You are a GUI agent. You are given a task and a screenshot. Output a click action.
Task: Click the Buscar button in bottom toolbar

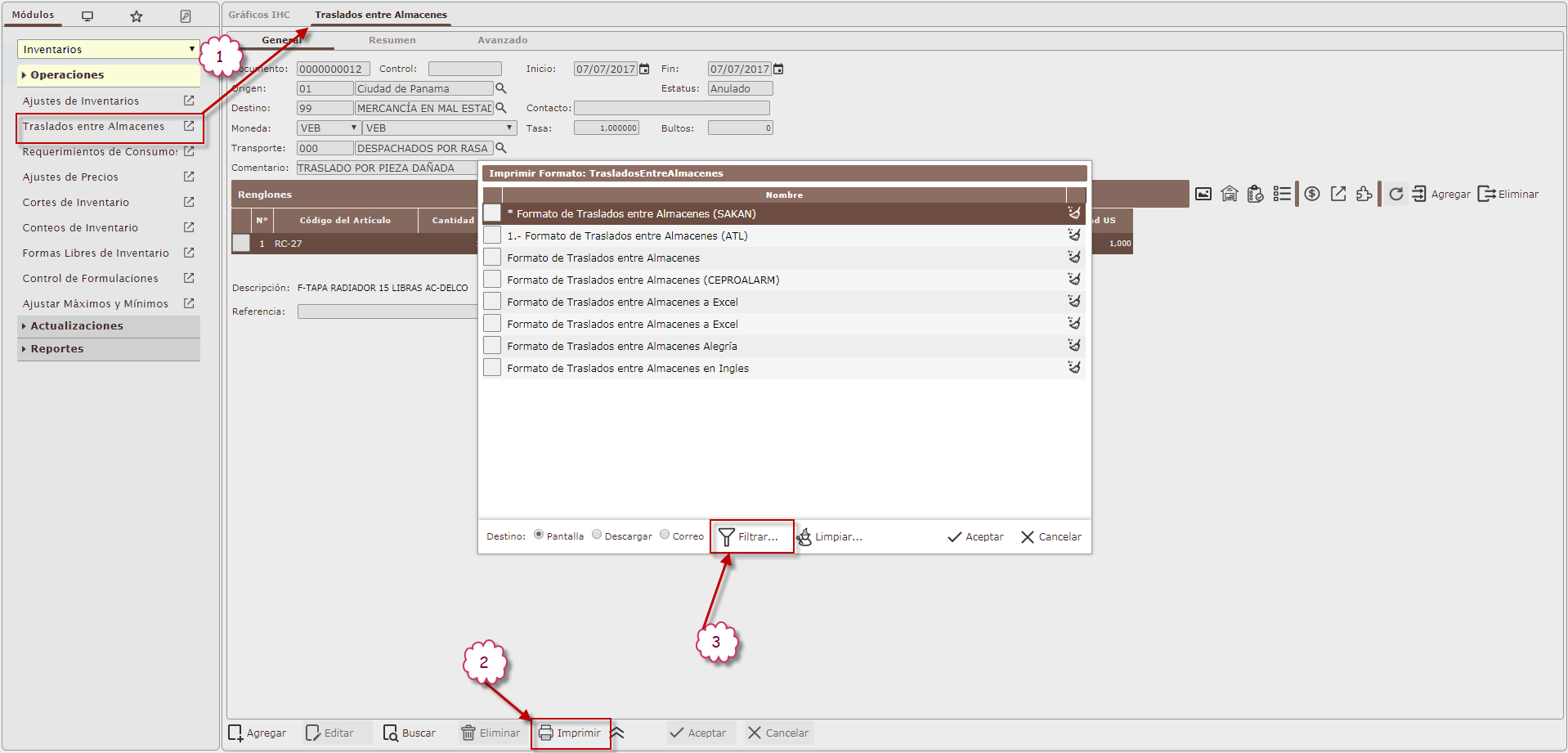click(410, 733)
